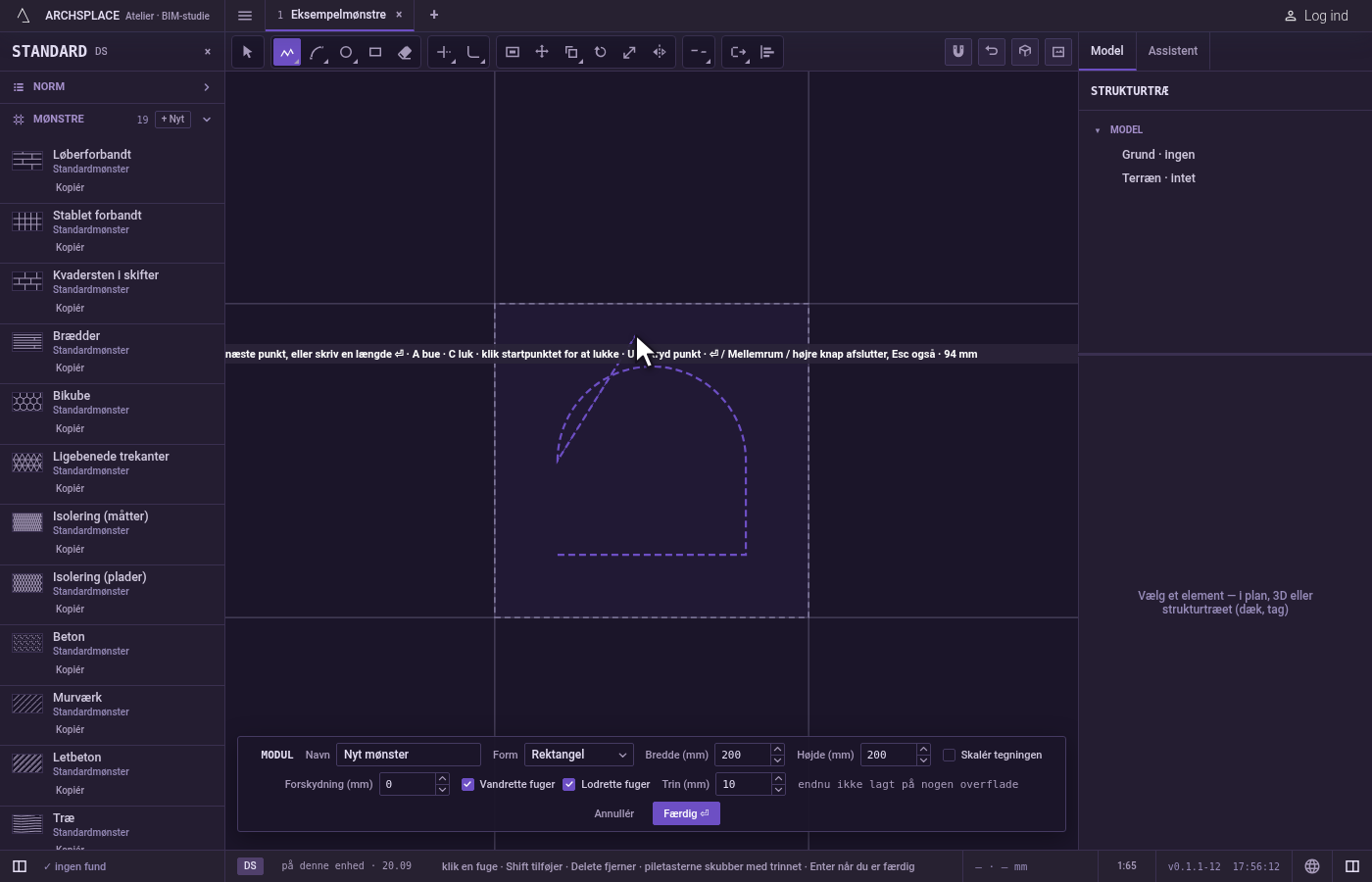Select the Model tab
1372x882 pixels.
1107,51
